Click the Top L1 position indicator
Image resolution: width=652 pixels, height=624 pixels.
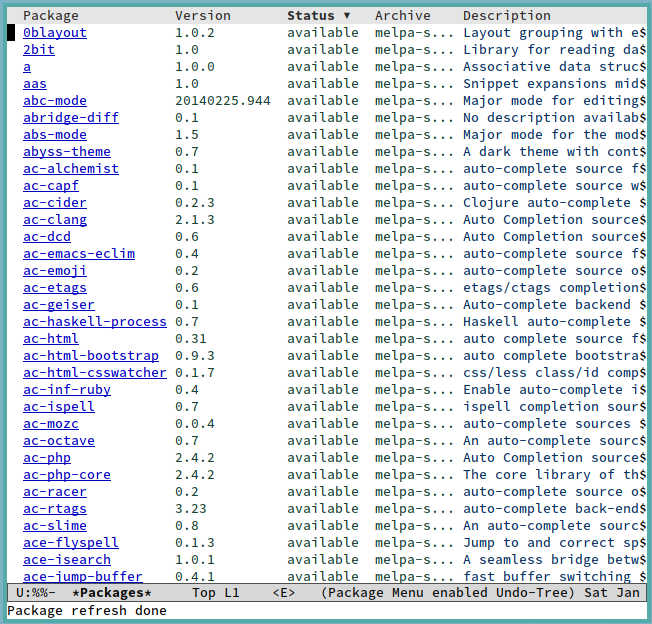pos(216,592)
